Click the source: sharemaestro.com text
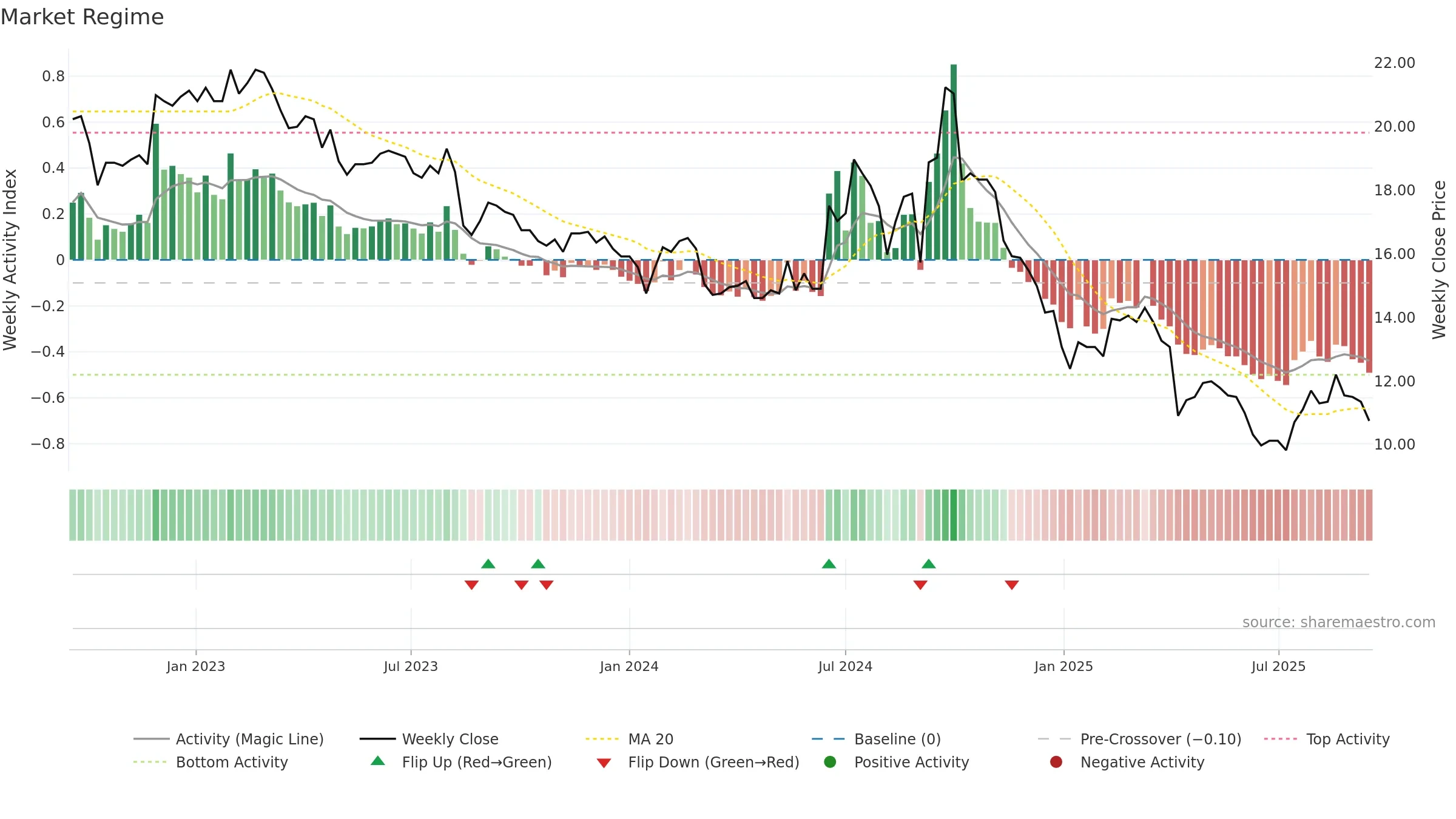This screenshot has height=819, width=1456. (x=1339, y=622)
